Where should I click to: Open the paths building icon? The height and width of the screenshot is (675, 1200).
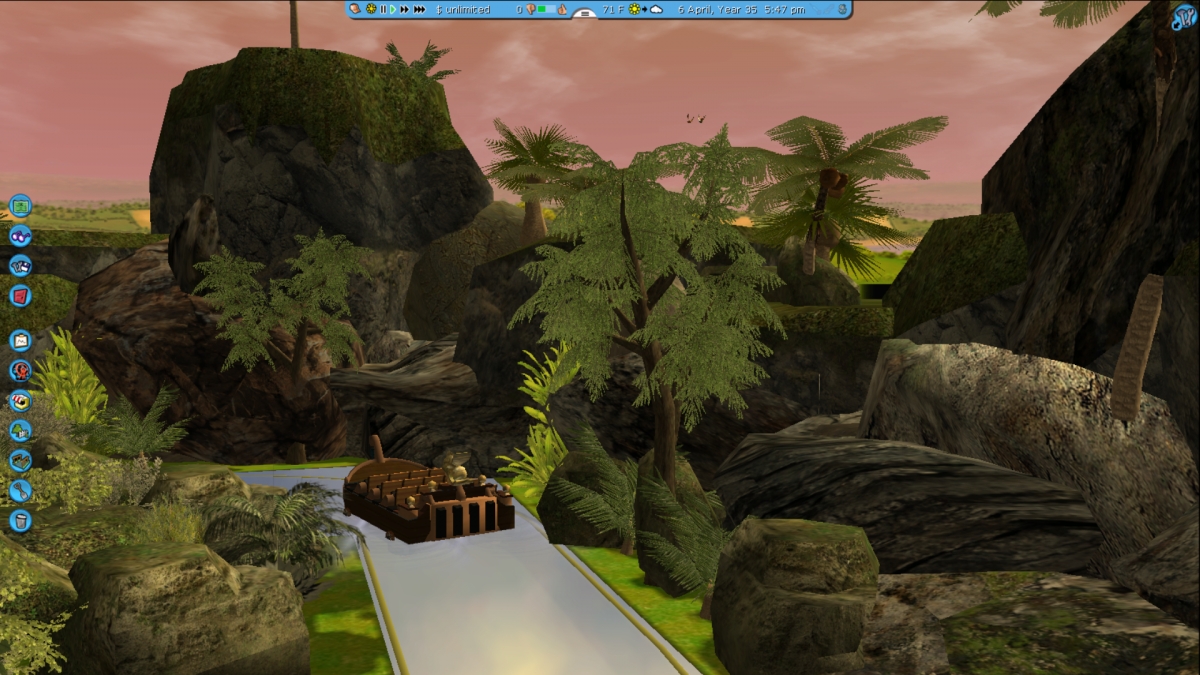tap(20, 461)
